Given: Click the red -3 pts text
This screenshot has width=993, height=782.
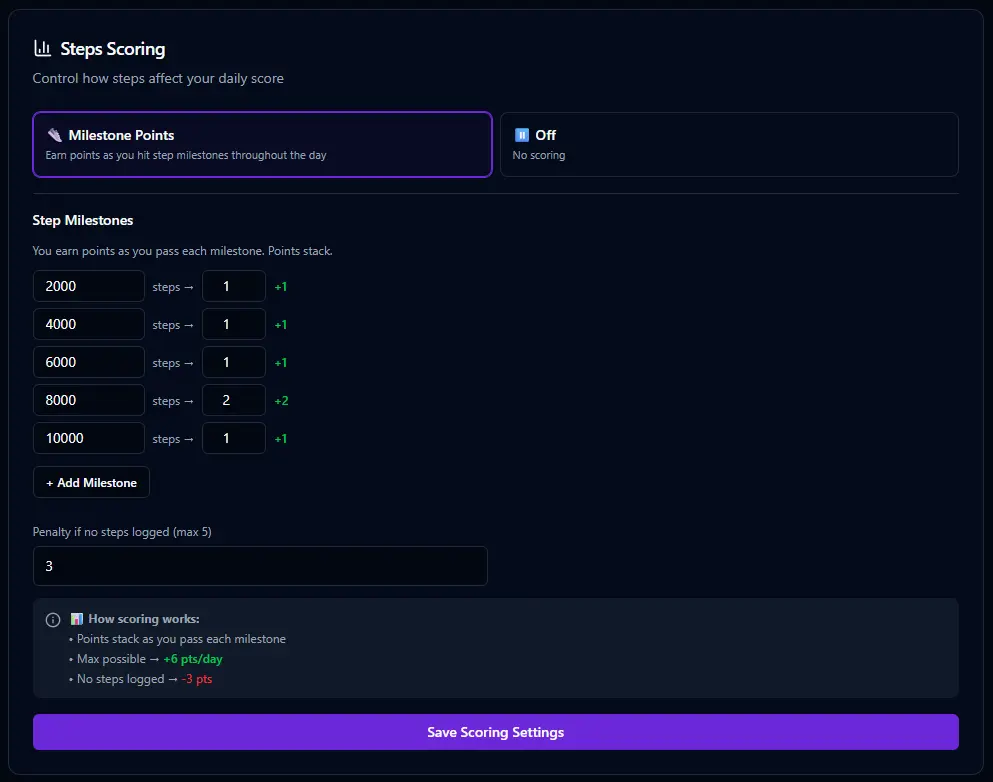Looking at the screenshot, I should tap(196, 679).
